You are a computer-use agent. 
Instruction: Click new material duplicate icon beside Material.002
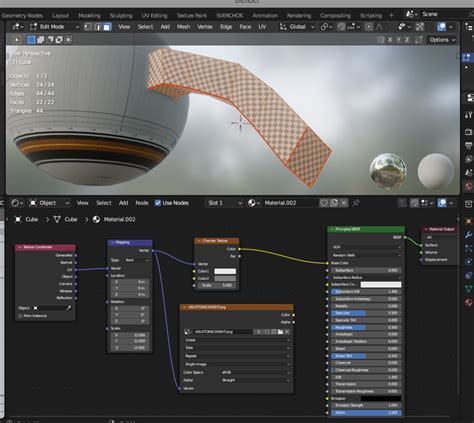click(334, 203)
